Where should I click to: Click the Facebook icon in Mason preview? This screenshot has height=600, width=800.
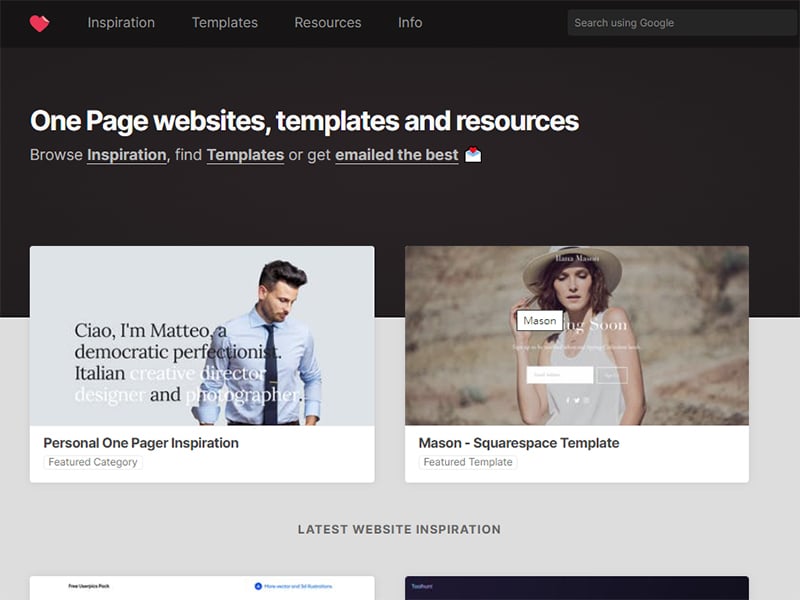click(x=568, y=400)
